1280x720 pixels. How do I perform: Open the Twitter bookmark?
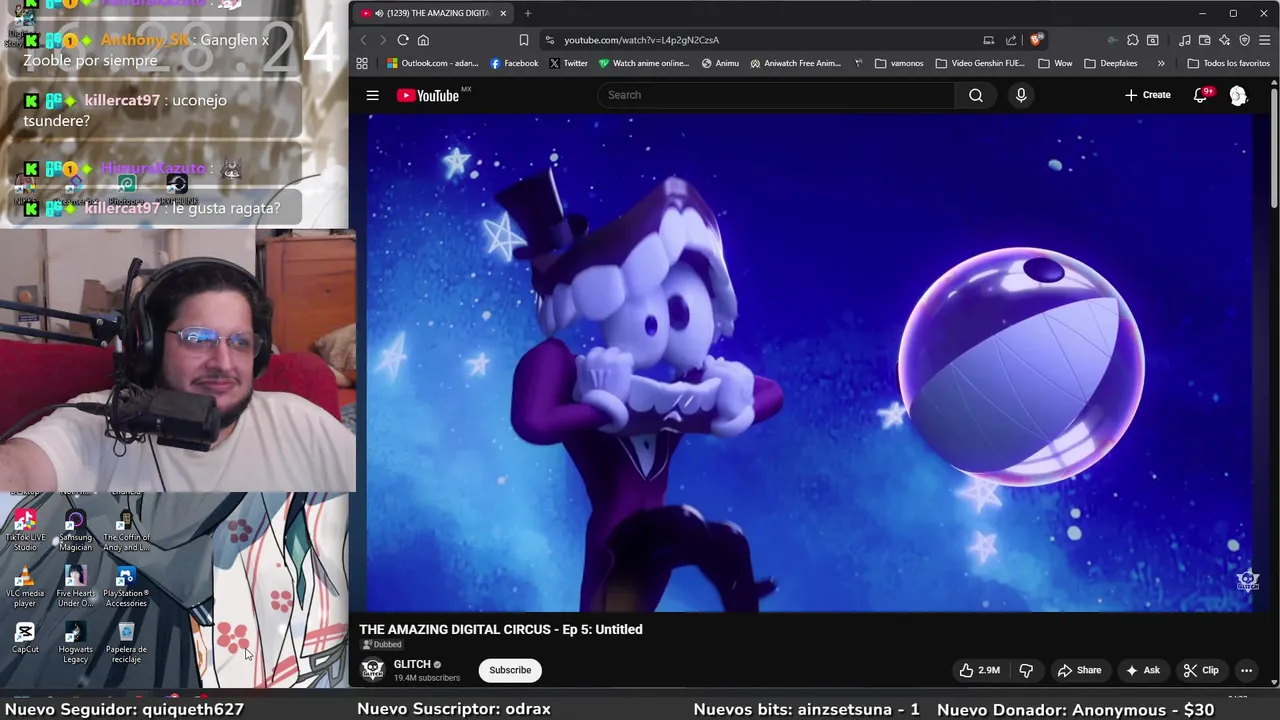pos(568,63)
